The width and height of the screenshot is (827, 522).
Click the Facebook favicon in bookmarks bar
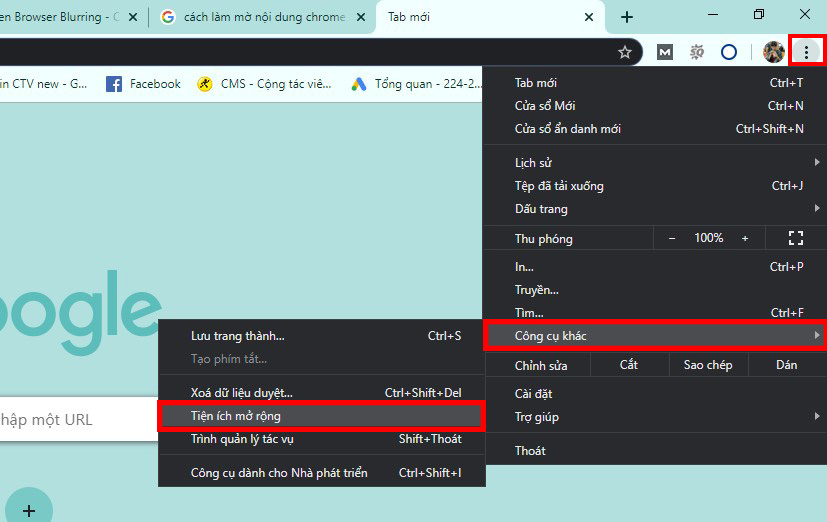tap(114, 84)
